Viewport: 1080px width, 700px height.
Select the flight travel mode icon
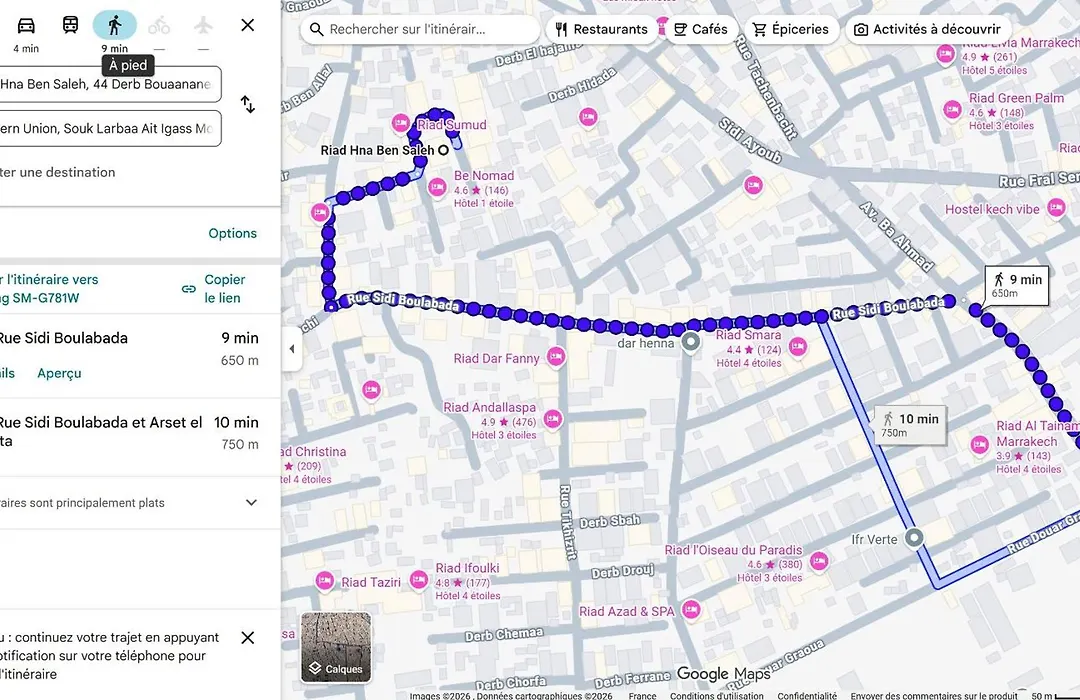[202, 25]
